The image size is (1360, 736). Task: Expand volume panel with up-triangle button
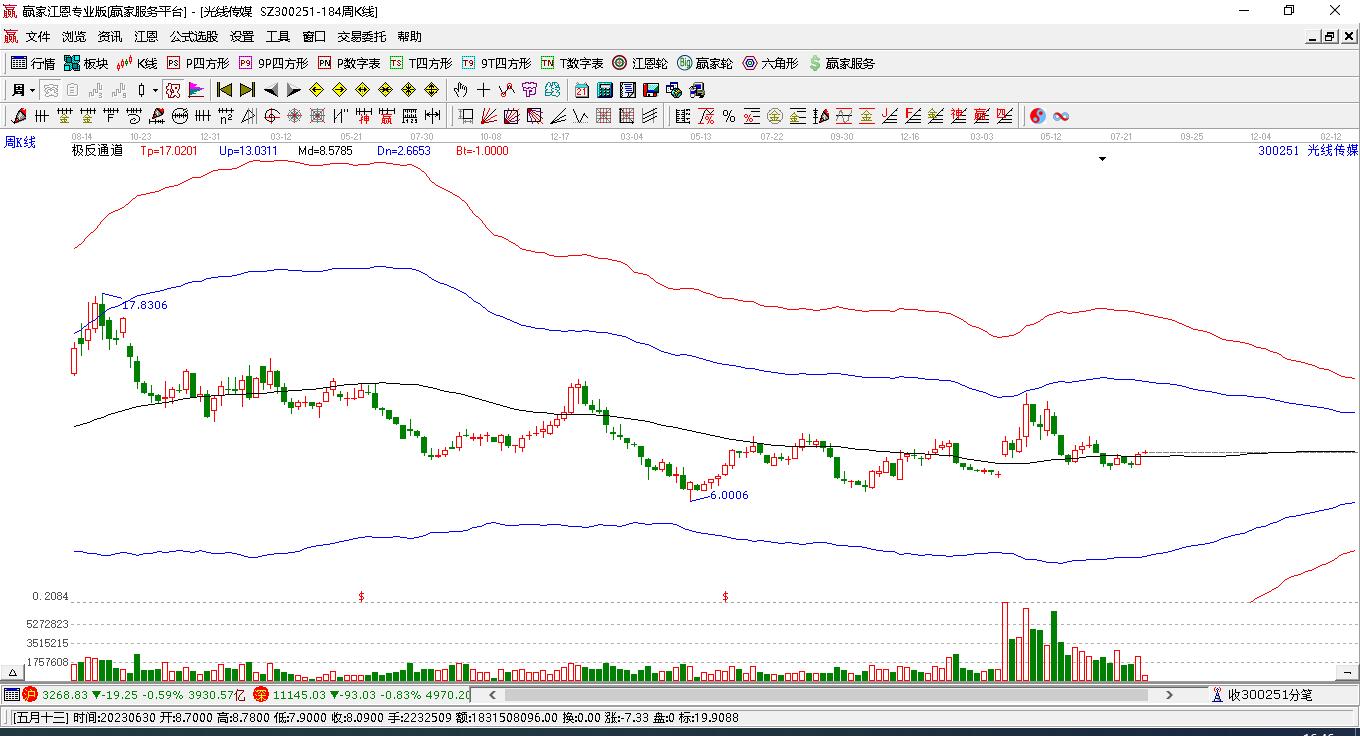coord(14,673)
